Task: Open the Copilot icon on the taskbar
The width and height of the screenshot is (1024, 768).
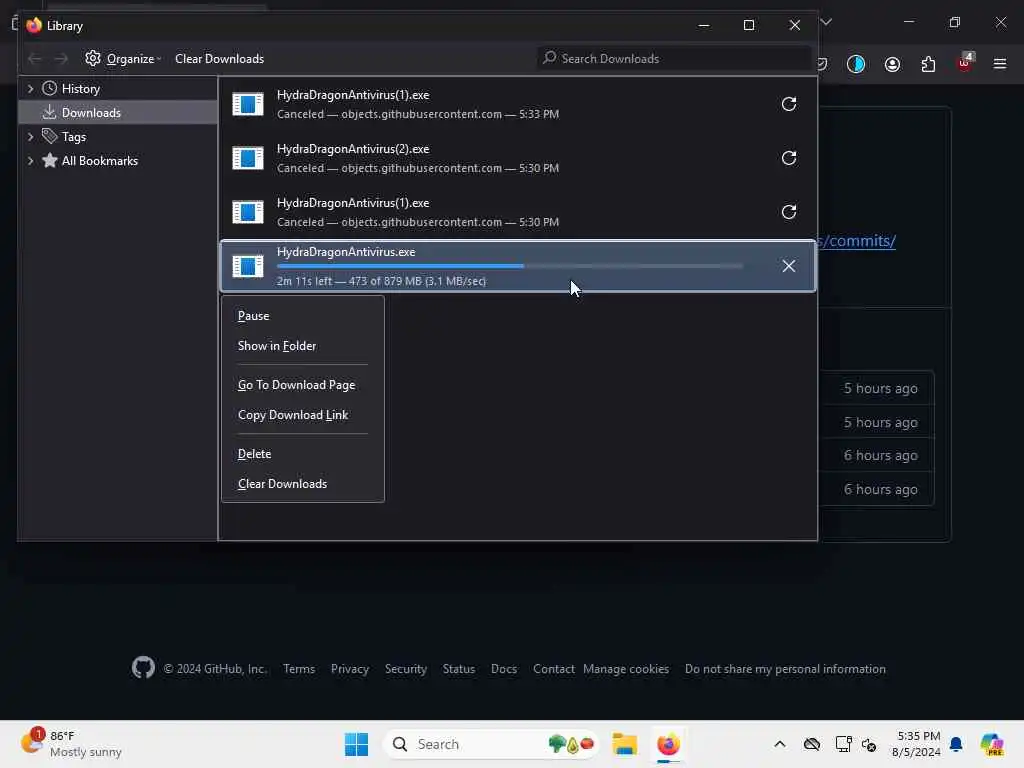Action: 991,744
